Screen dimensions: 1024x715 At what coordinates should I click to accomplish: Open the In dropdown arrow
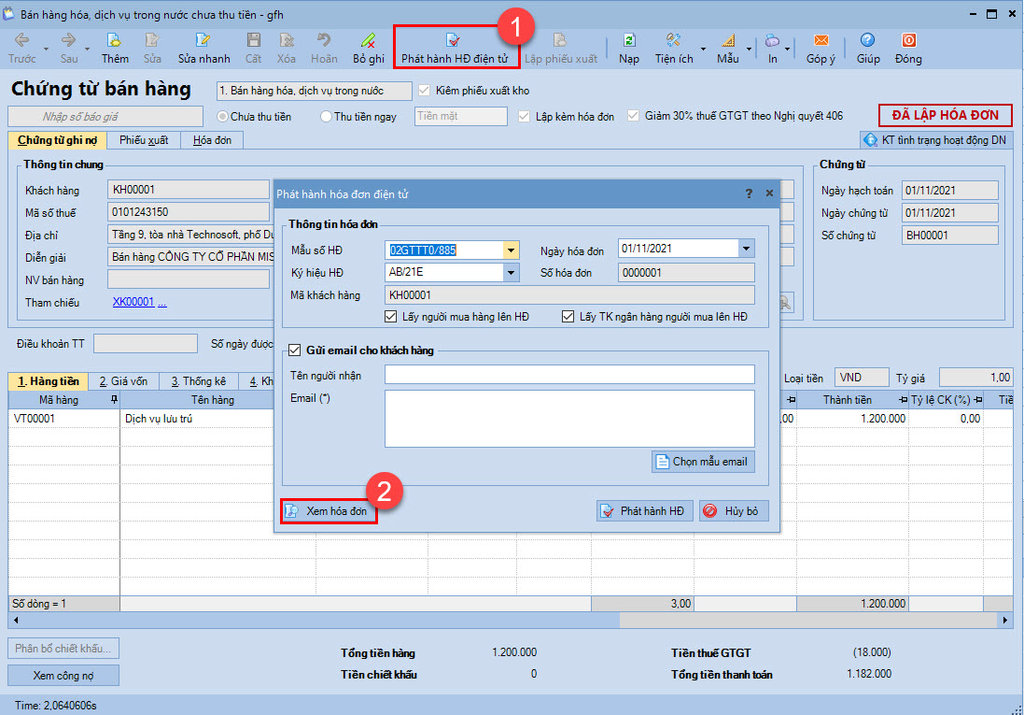pos(788,49)
